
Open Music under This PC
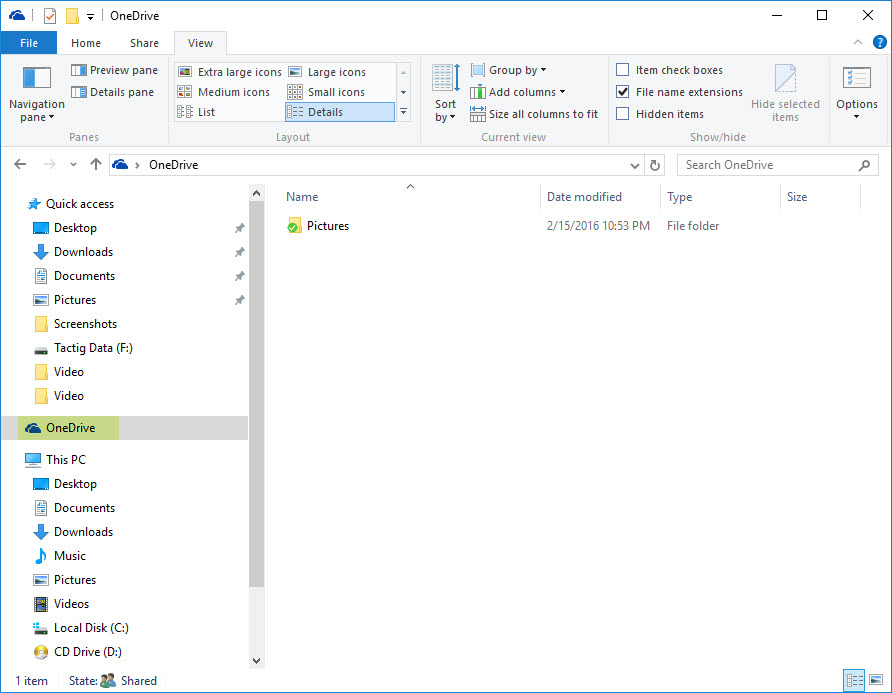click(x=69, y=556)
